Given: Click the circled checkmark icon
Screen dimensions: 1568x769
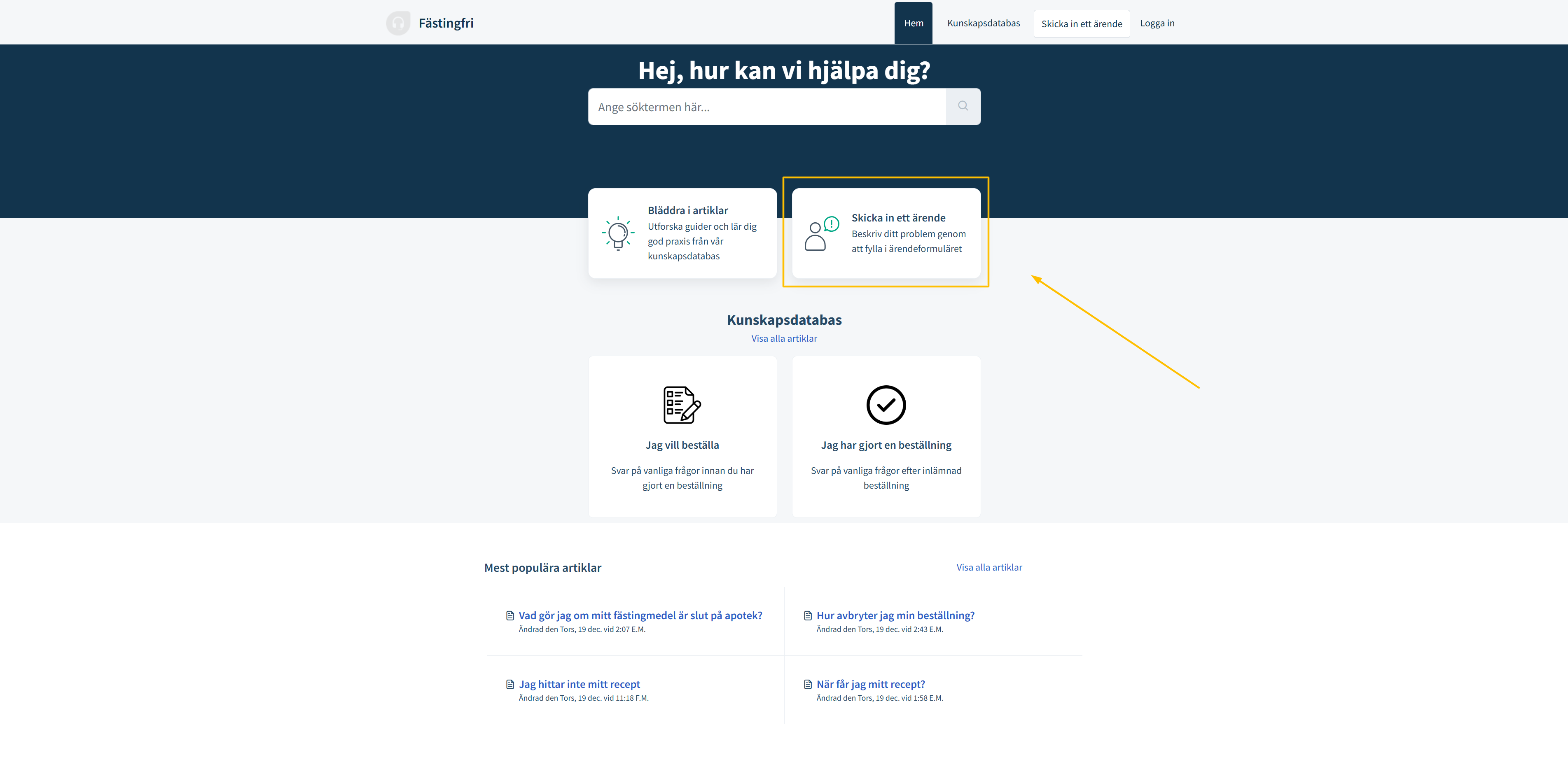Looking at the screenshot, I should tap(886, 405).
